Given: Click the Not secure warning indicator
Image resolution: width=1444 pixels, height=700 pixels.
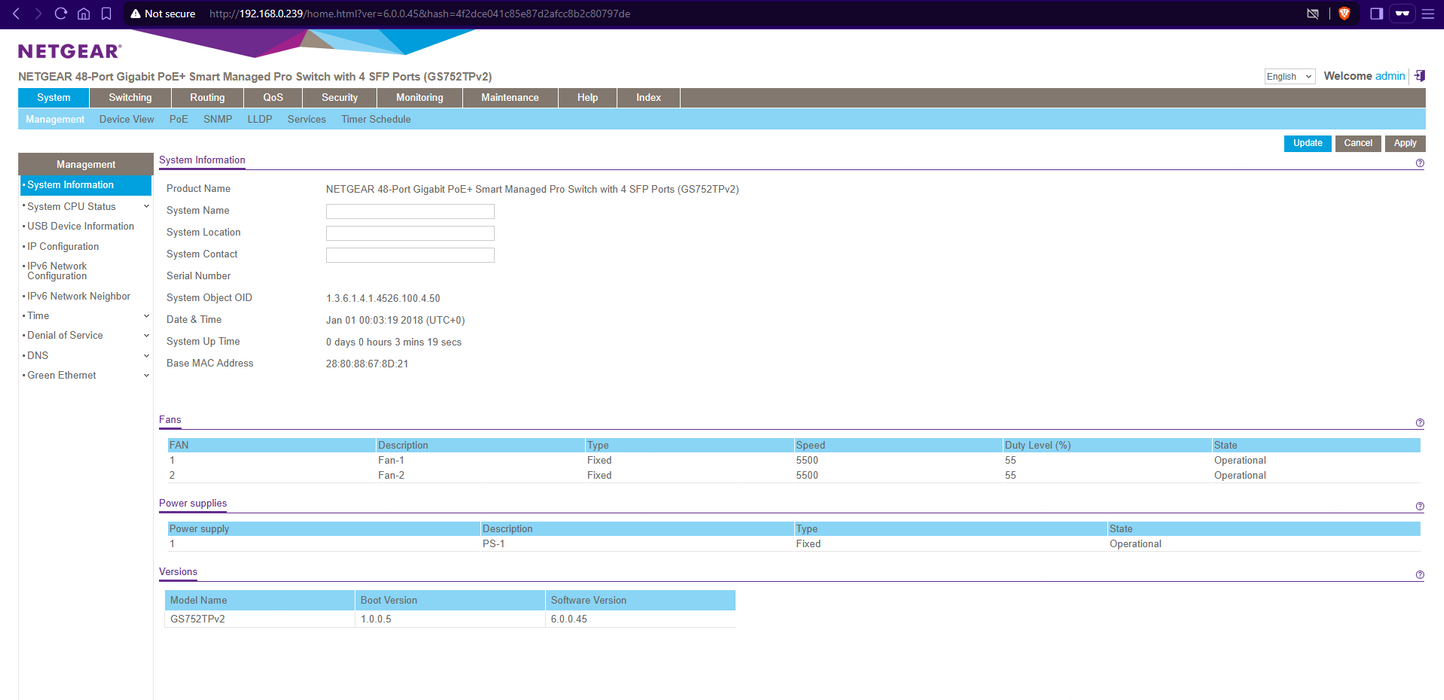Looking at the screenshot, I should click(x=162, y=14).
